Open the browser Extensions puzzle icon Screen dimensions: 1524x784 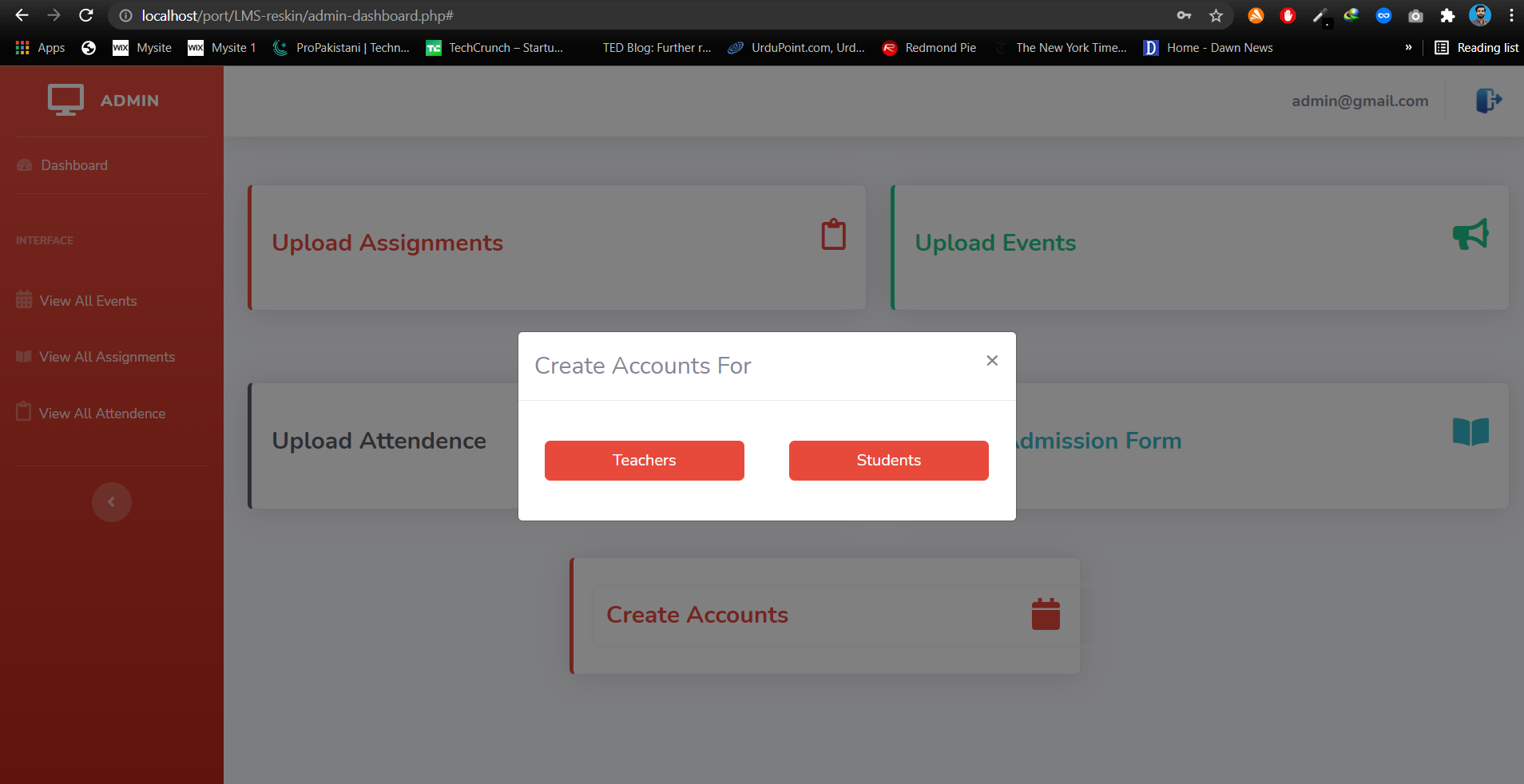click(x=1447, y=16)
